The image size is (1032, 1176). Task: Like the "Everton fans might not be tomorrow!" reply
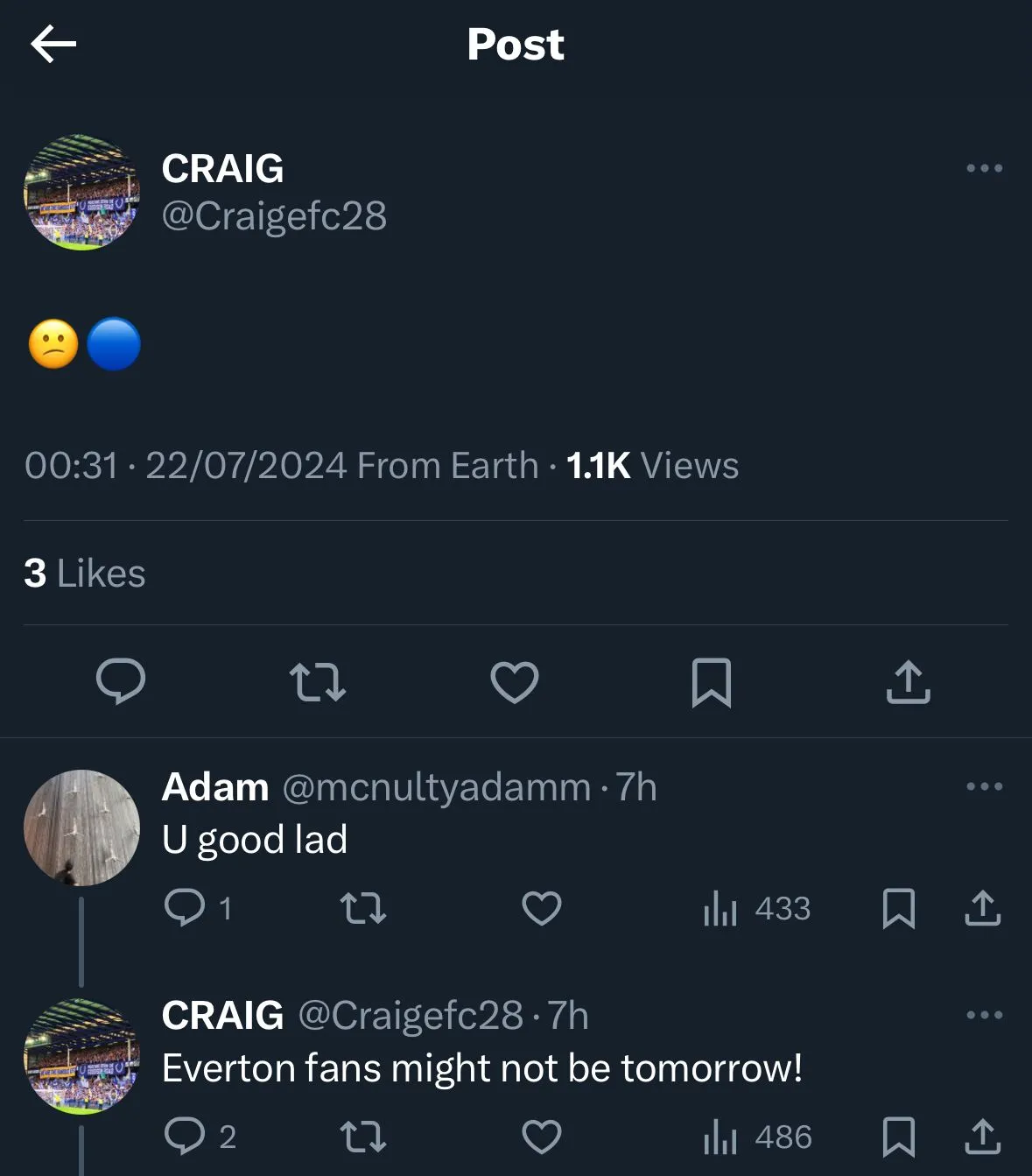coord(542,1137)
